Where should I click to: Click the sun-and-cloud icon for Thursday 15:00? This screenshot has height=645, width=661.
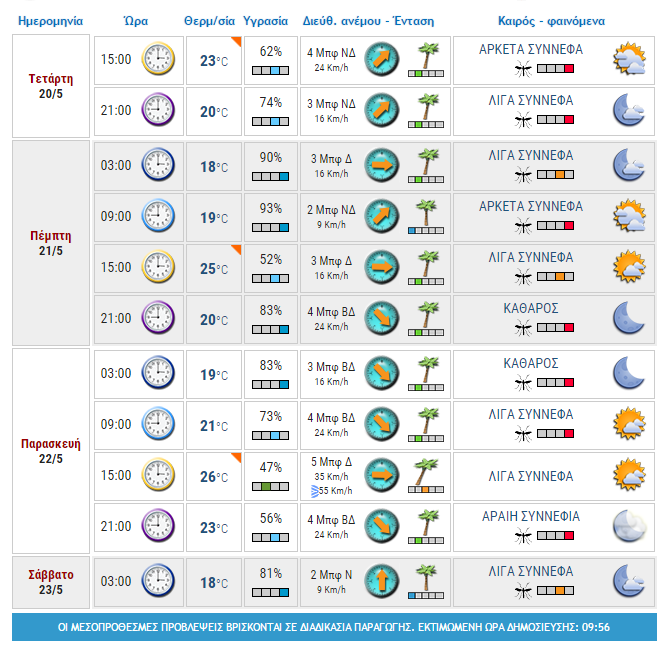click(629, 267)
